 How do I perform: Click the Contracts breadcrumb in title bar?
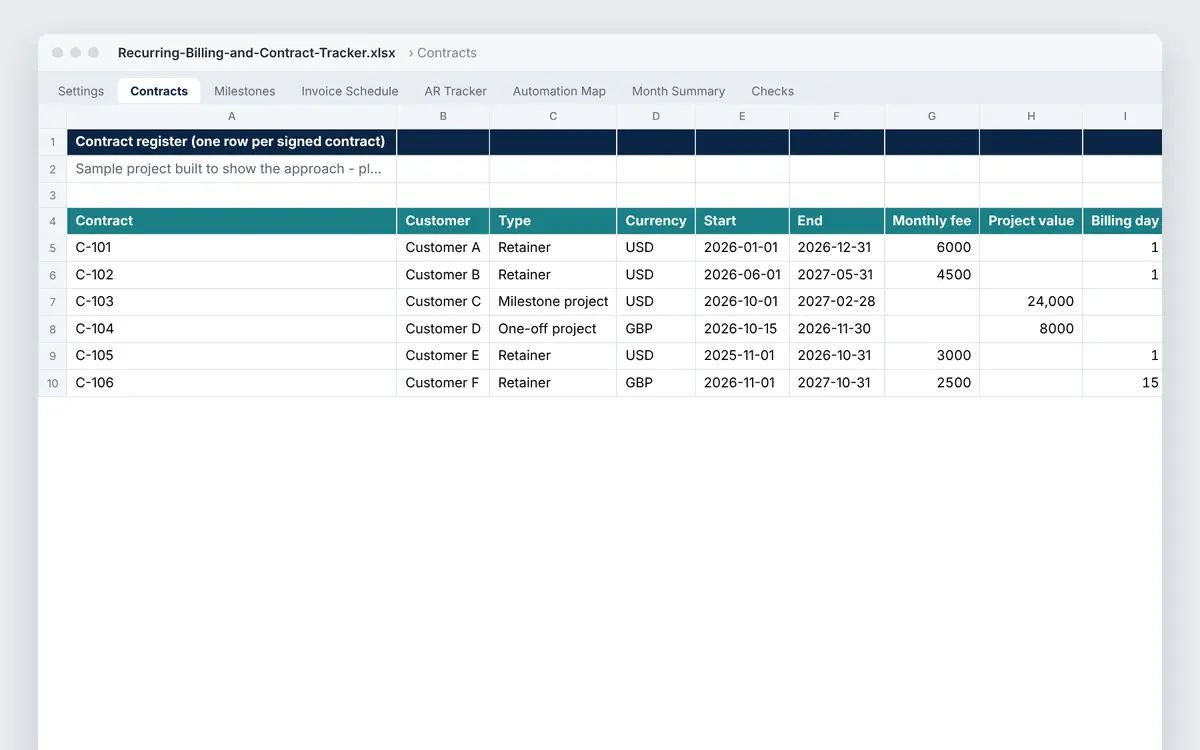(447, 53)
